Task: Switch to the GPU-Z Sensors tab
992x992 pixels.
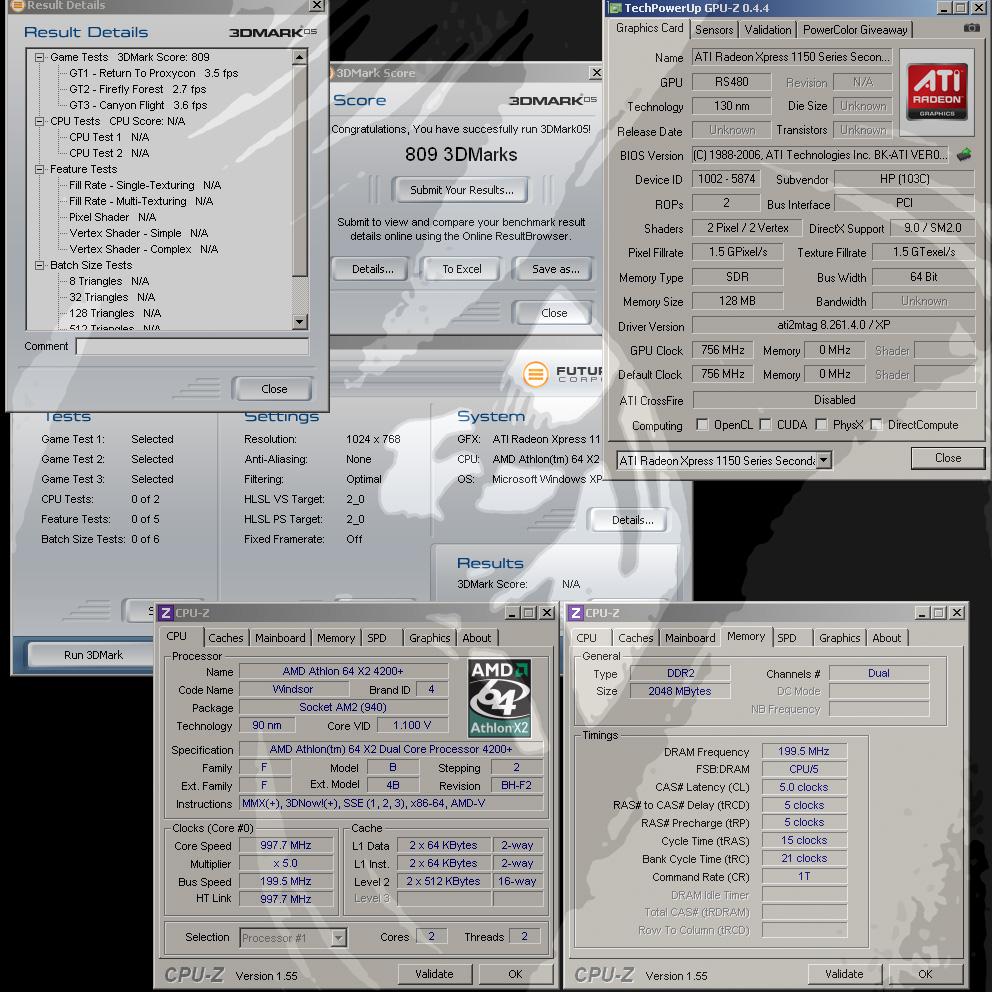Action: pos(714,30)
